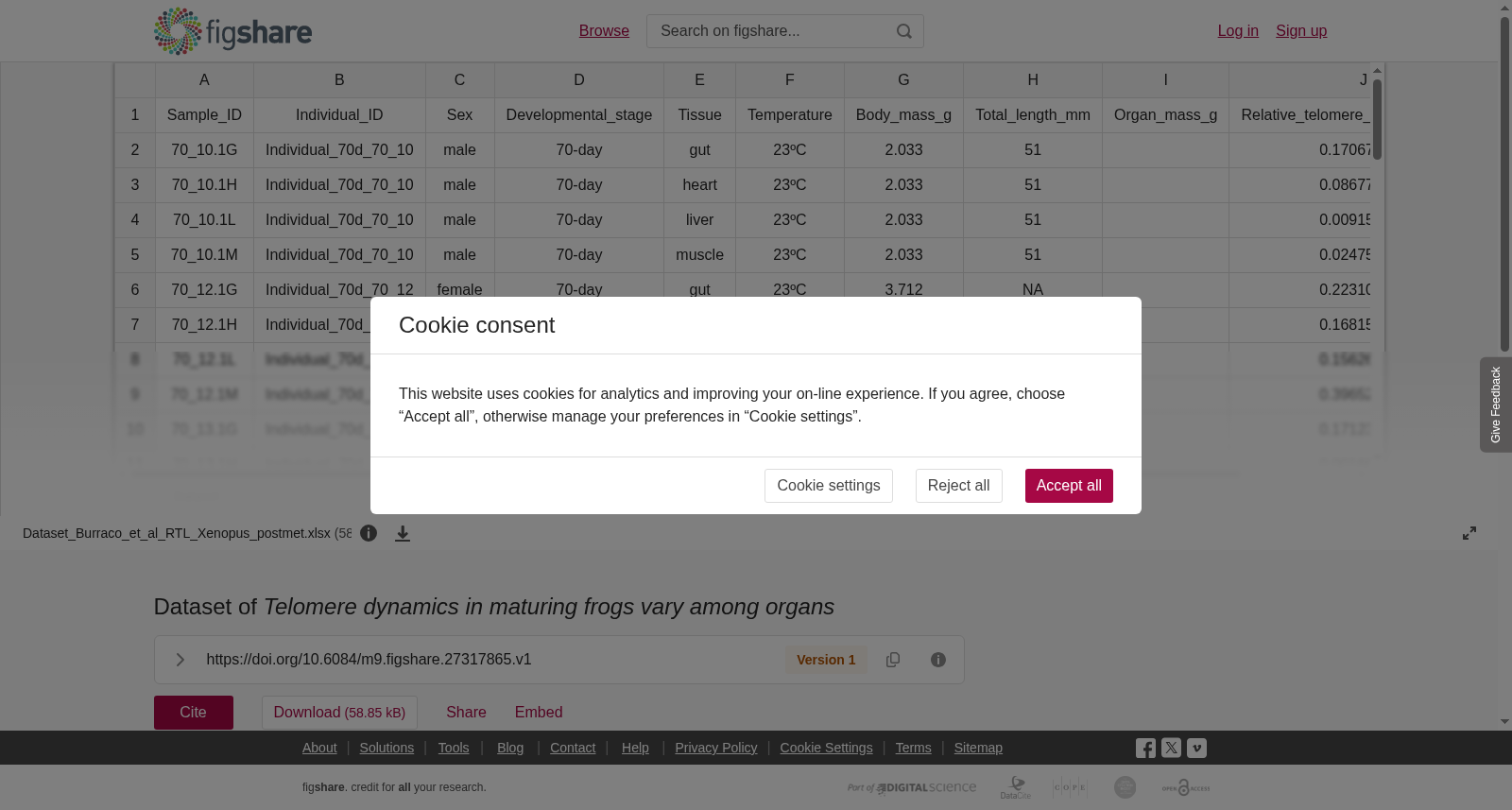Open DOI version info icon
The height and width of the screenshot is (810, 1512).
[938, 660]
